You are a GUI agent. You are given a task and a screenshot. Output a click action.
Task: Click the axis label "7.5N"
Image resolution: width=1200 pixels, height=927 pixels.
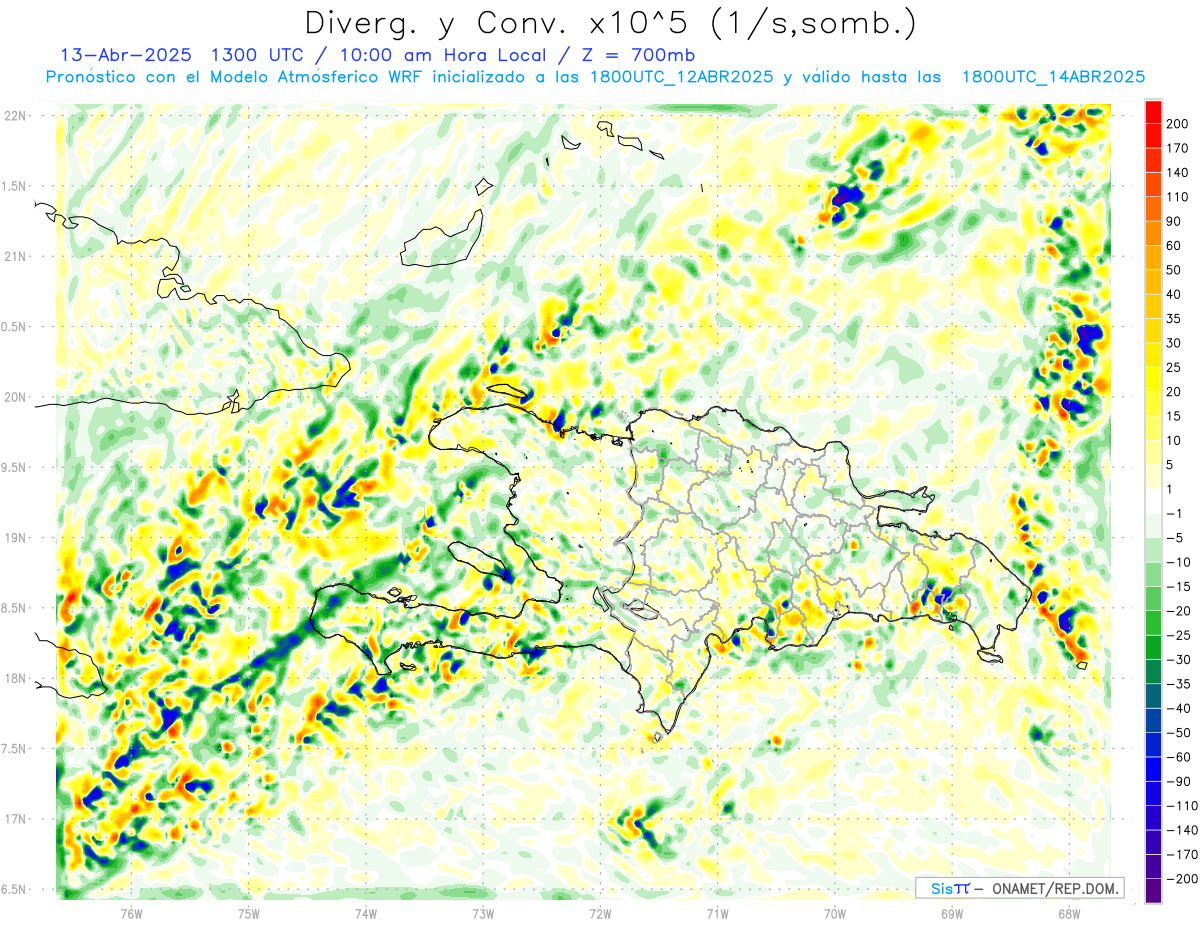tap(16, 749)
